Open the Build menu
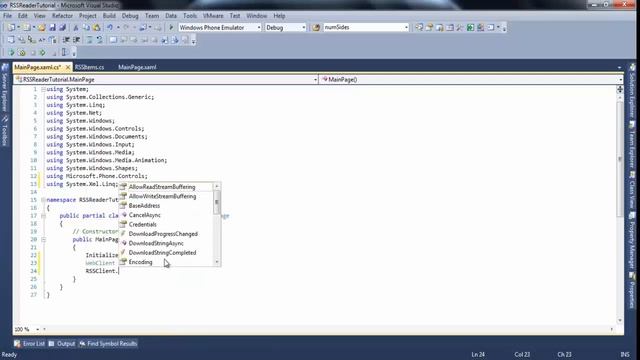The image size is (640, 360). [109, 16]
